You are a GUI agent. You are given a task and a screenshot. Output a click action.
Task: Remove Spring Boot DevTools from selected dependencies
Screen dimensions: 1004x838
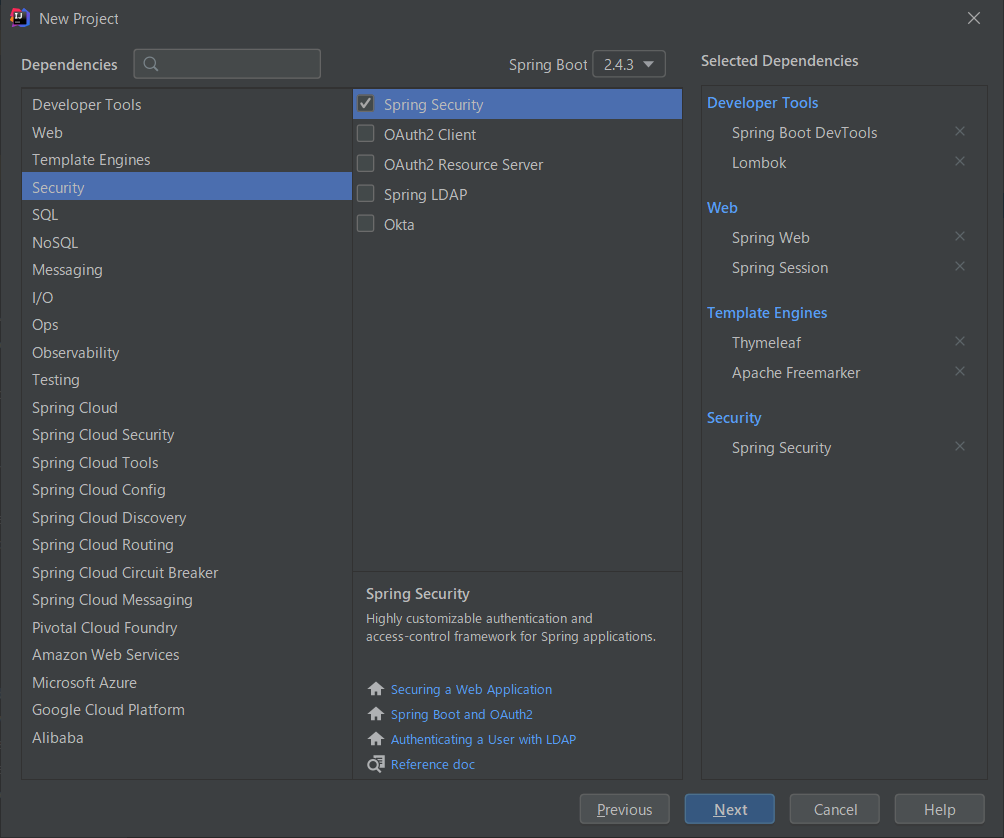(x=960, y=131)
